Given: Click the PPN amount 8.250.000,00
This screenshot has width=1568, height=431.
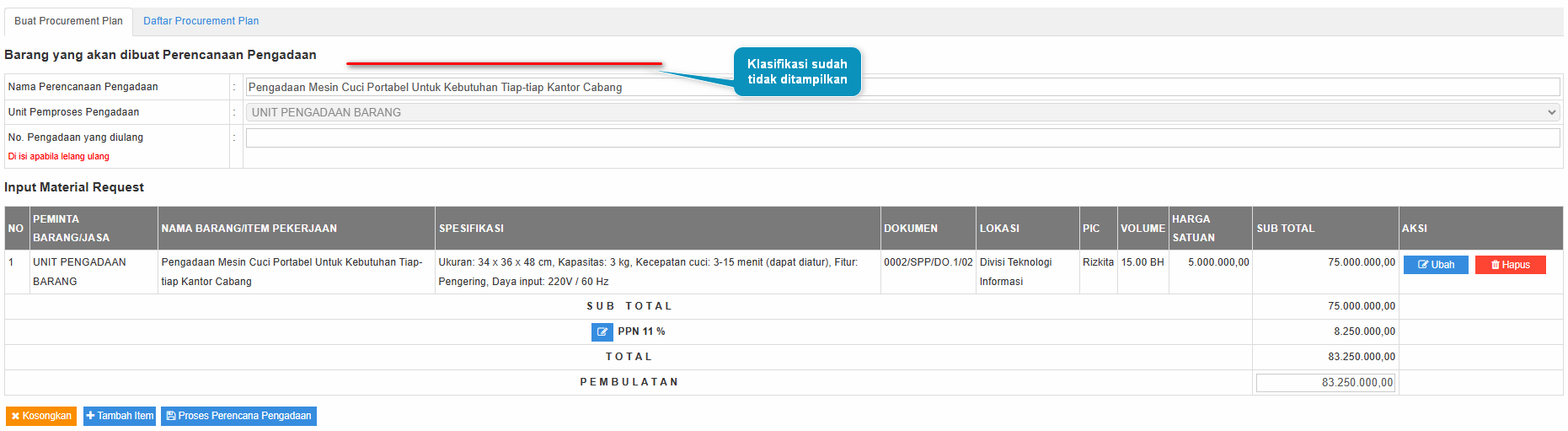Looking at the screenshot, I should click(x=1364, y=331).
